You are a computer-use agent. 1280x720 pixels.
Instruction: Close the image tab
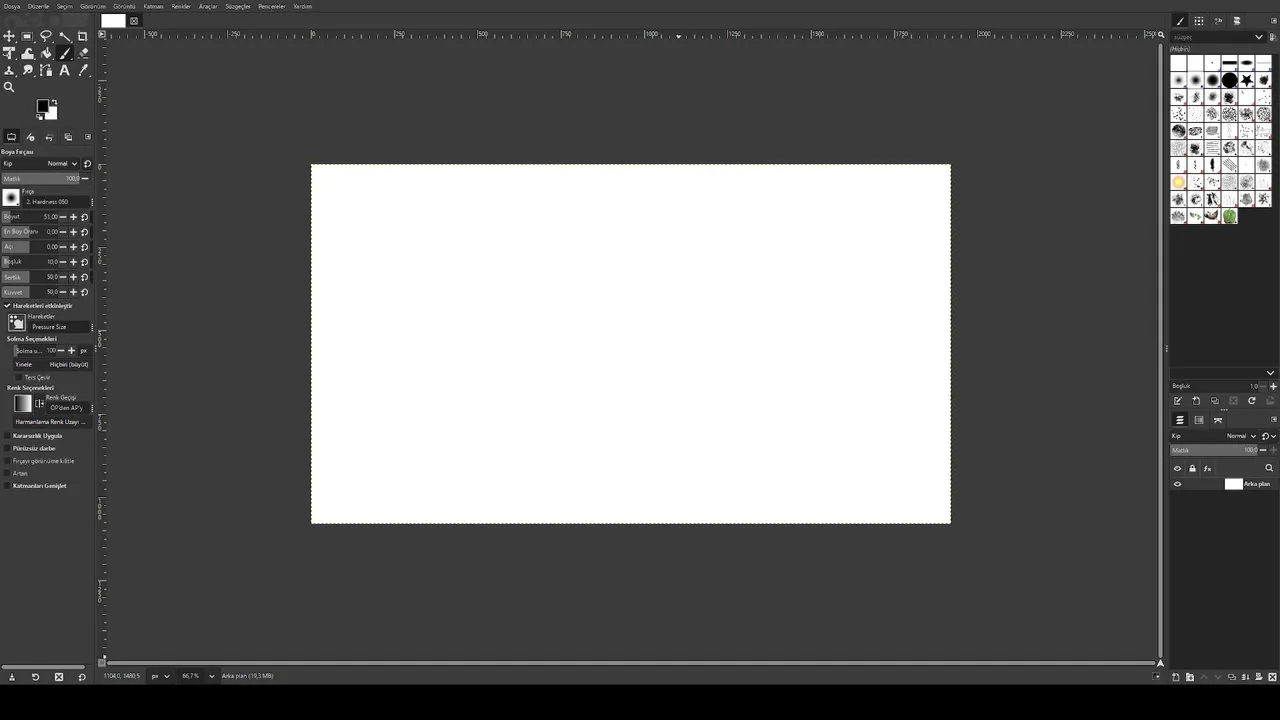coord(134,21)
